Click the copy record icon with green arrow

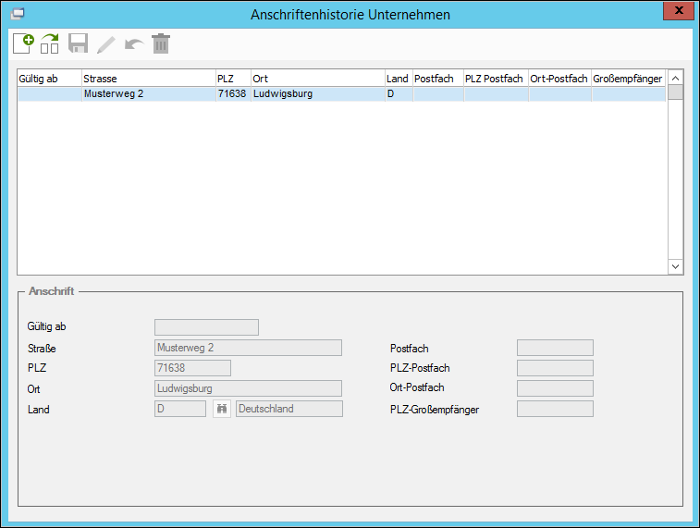(x=50, y=44)
